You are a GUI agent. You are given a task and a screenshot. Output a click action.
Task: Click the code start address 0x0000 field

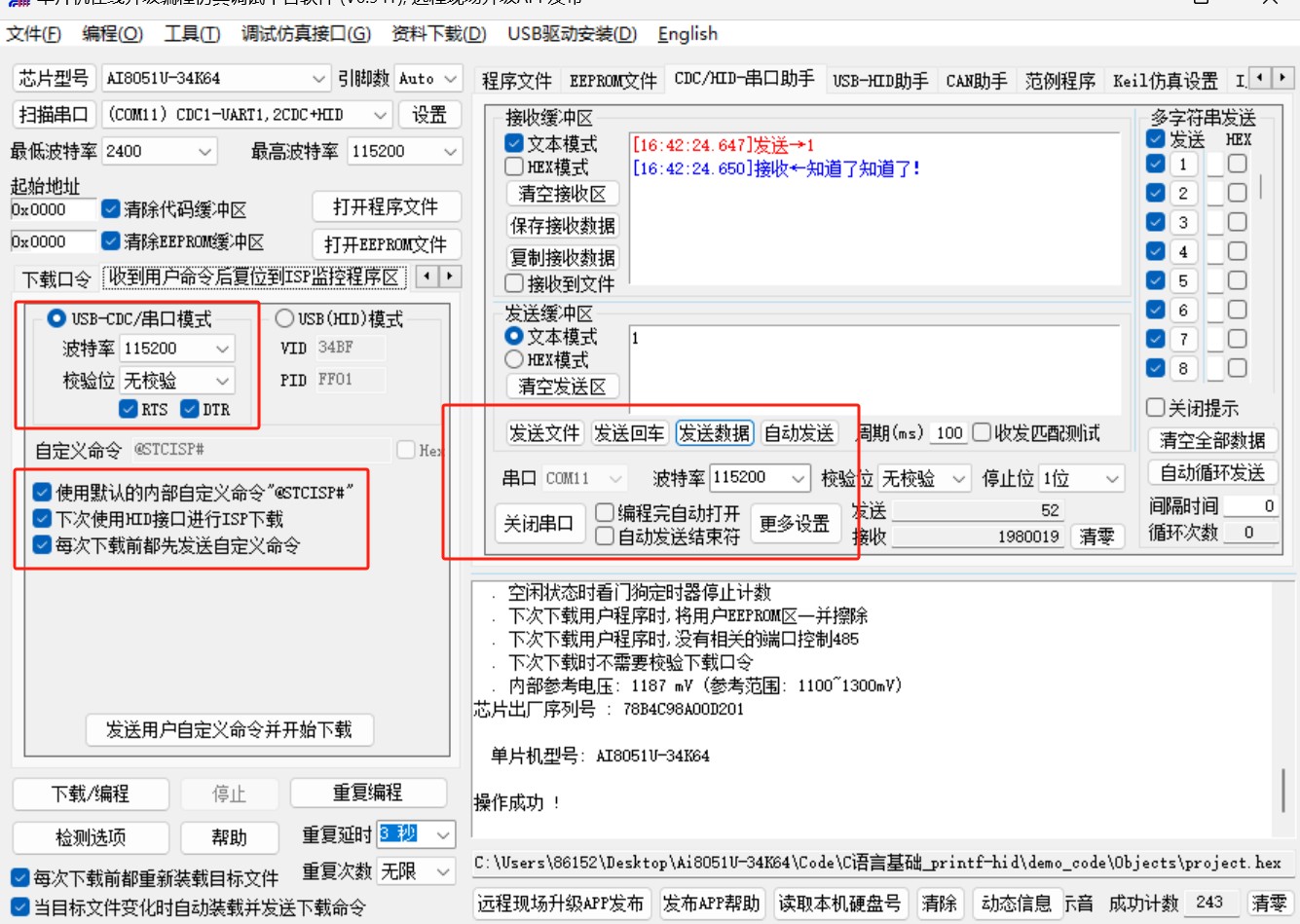click(x=53, y=209)
